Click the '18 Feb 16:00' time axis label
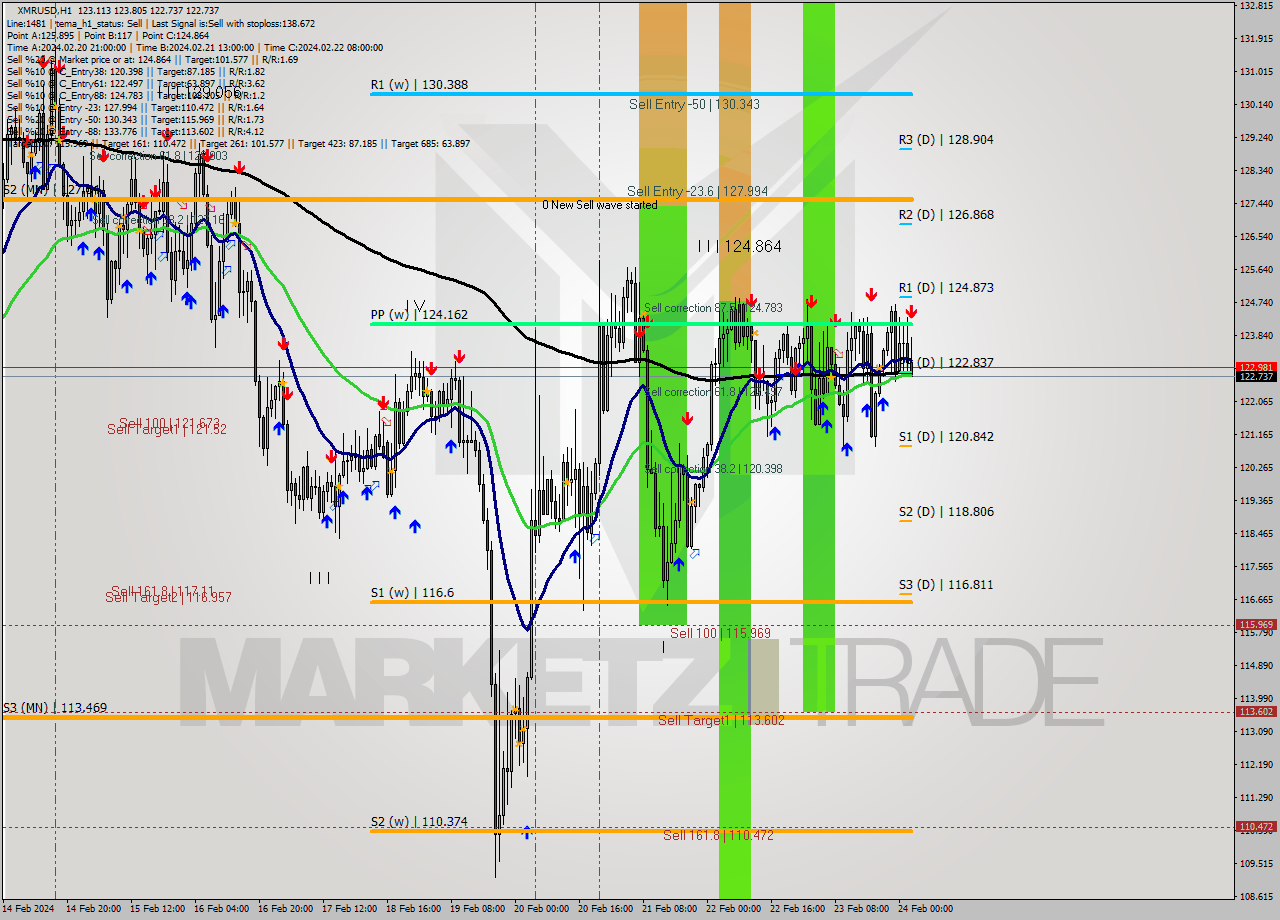The width and height of the screenshot is (1280, 920). point(413,910)
